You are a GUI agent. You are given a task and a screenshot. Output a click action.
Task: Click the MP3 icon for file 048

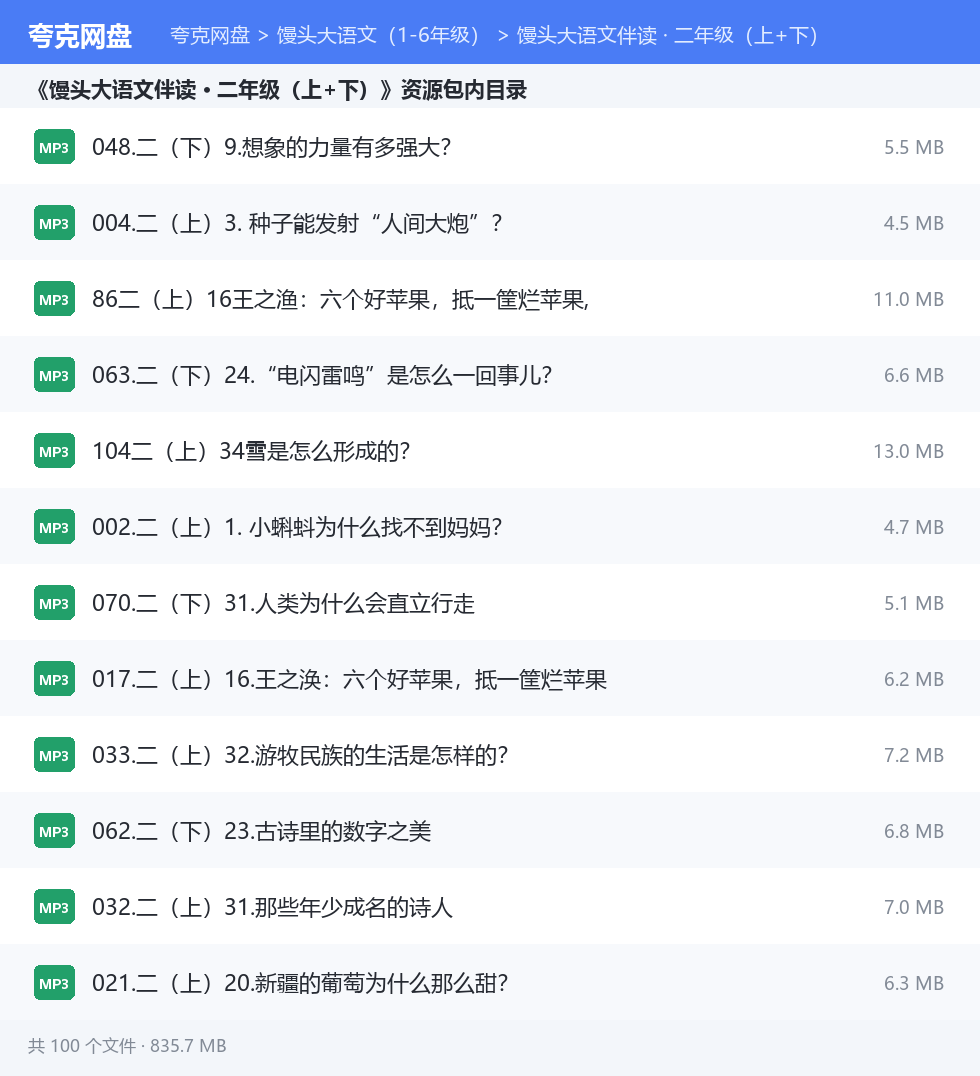point(54,147)
